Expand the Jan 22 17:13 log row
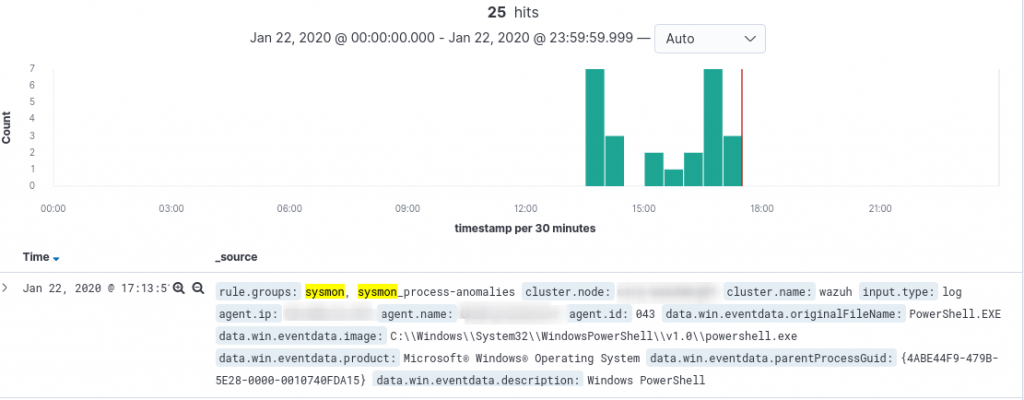 pyautogui.click(x=6, y=288)
